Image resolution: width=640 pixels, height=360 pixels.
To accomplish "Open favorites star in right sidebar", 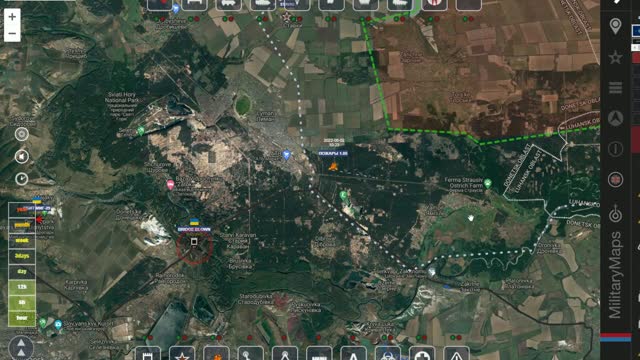I will tap(615, 58).
